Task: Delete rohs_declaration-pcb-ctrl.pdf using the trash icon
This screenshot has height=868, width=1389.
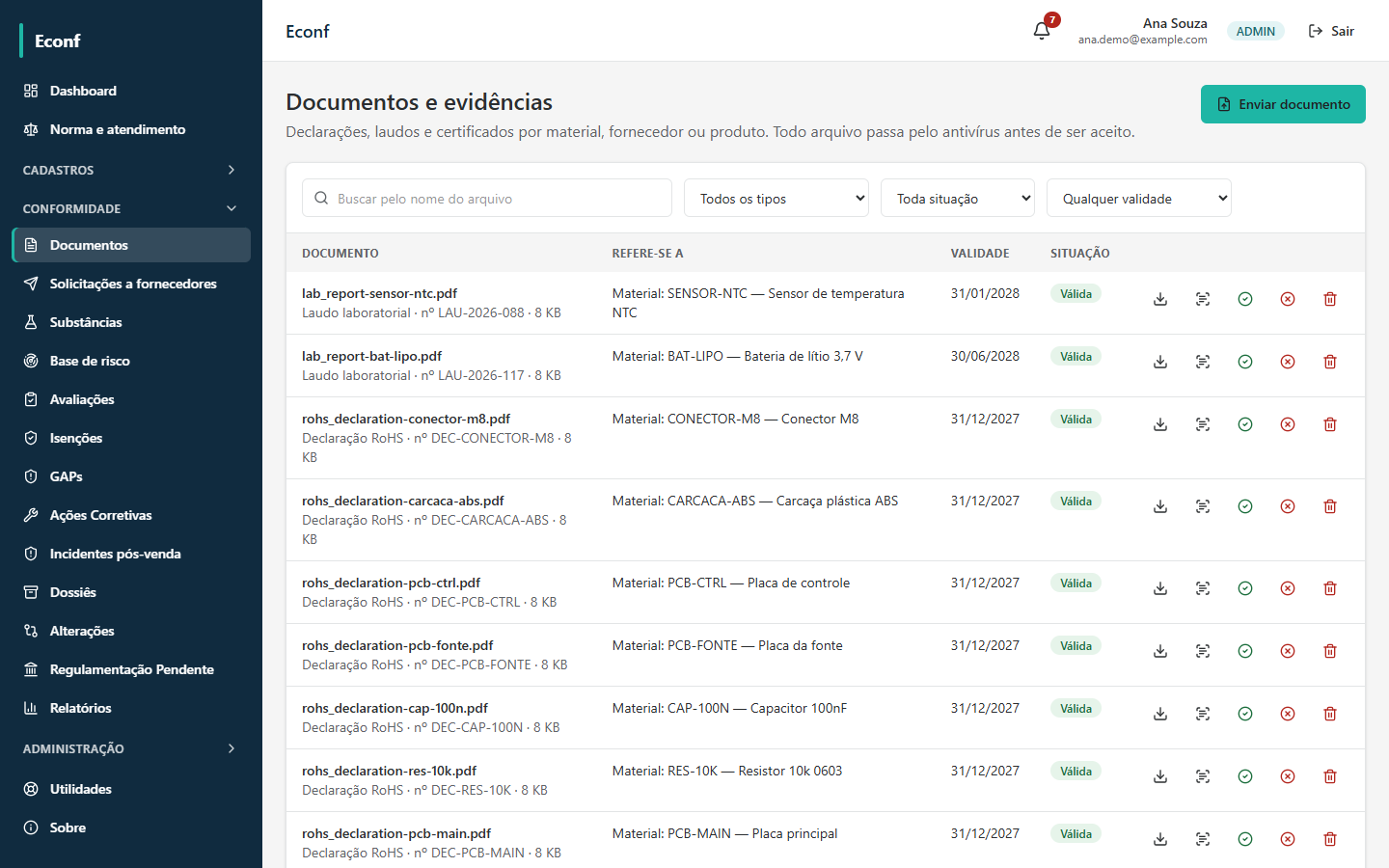Action: [x=1330, y=588]
